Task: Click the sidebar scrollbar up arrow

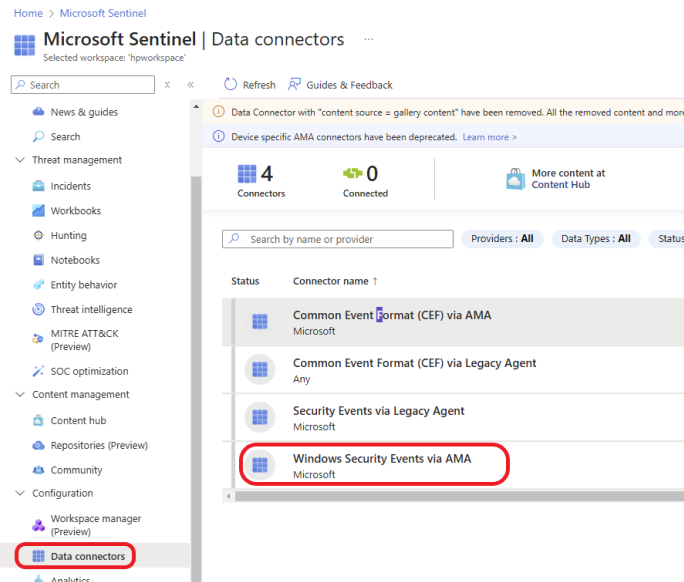Action: pyautogui.click(x=196, y=106)
